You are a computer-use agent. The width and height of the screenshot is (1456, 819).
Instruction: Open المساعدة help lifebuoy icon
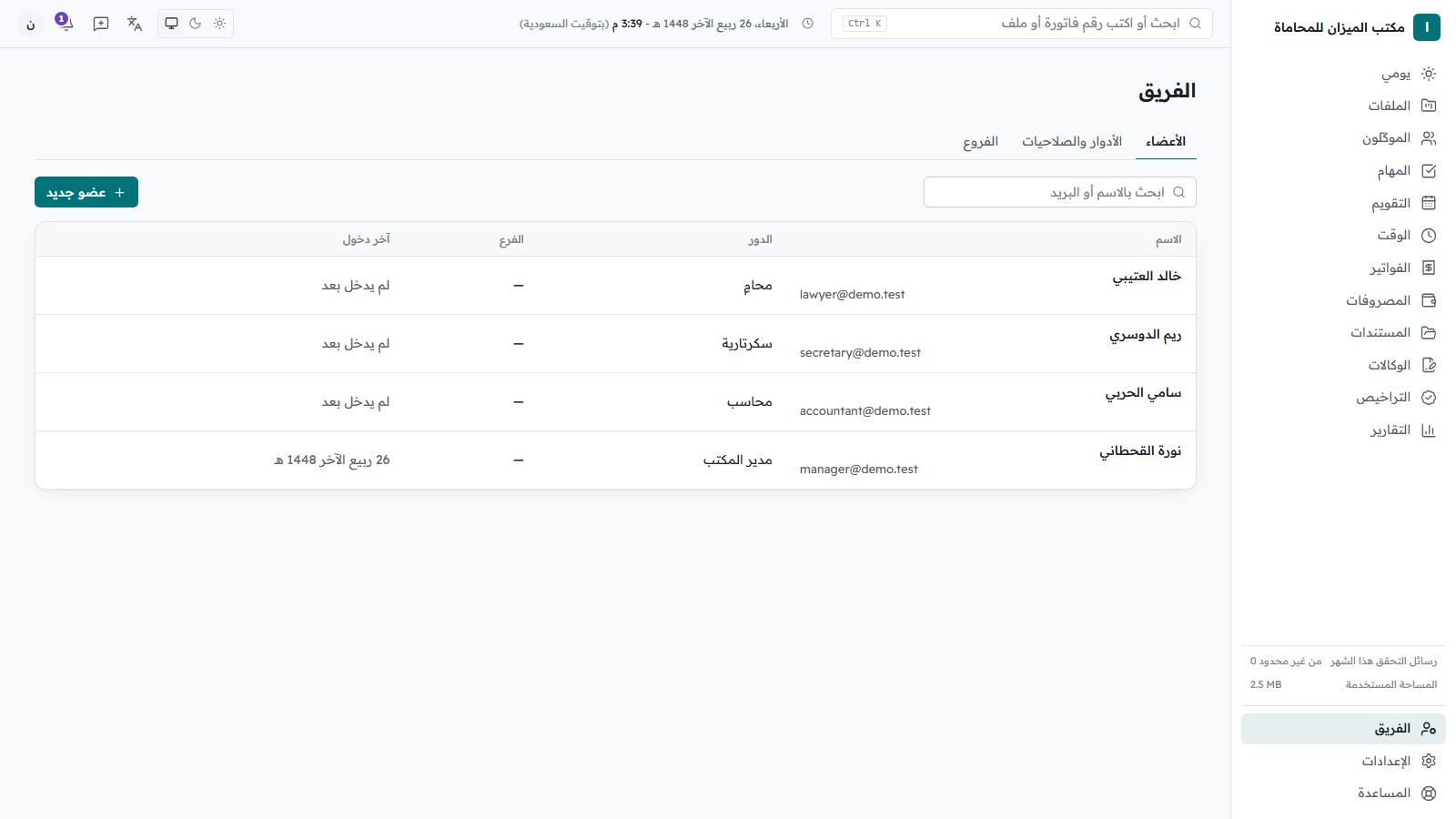(1429, 794)
